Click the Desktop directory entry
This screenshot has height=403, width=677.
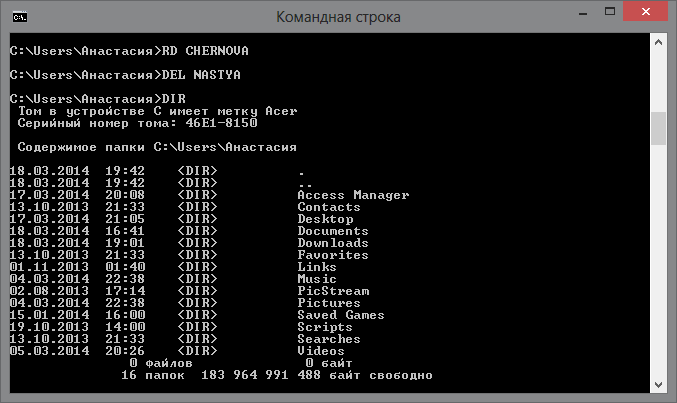(x=325, y=219)
